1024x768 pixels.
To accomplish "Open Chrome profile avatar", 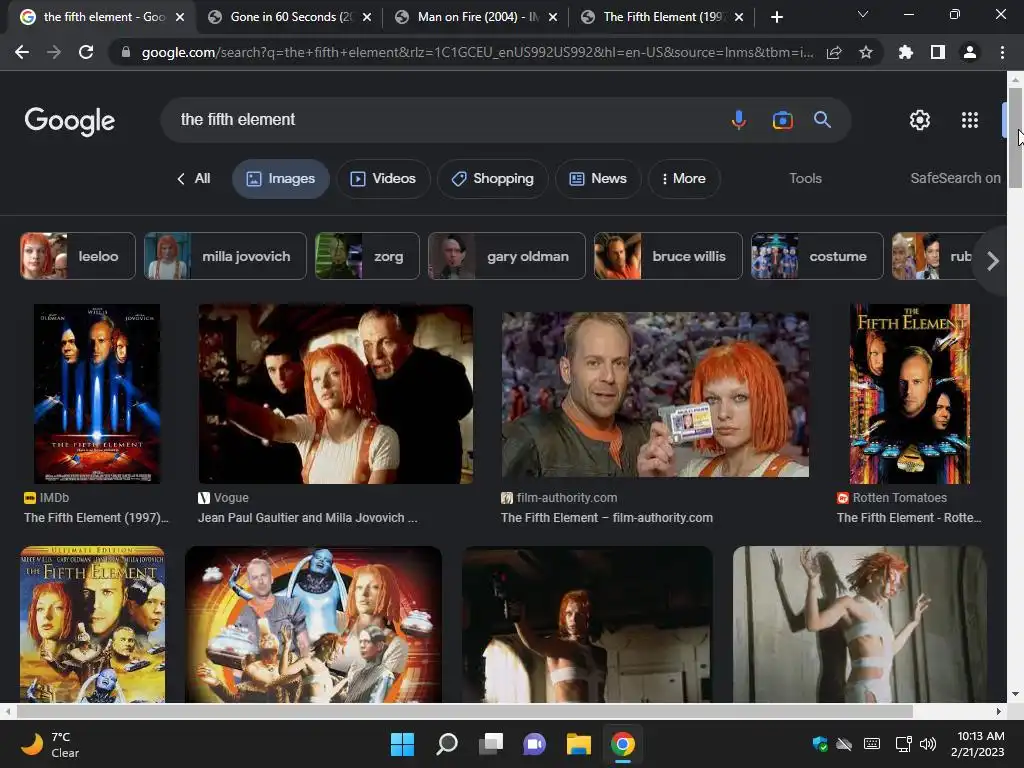I will 970,52.
